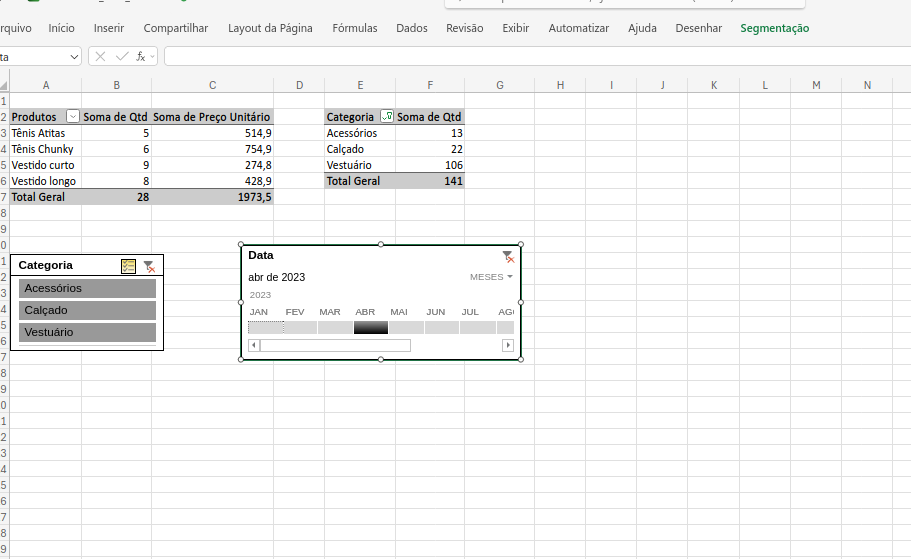Select MAR month on timeline
The width and height of the screenshot is (911, 559).
335,327
